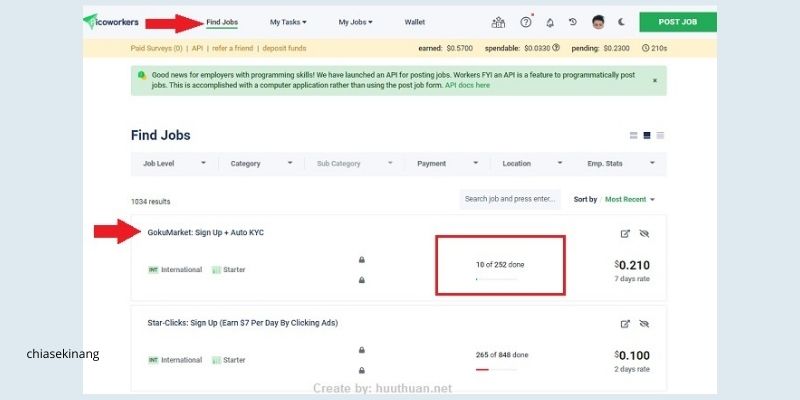The image size is (800, 400).
Task: Go to the Wallet tab
Action: pos(415,21)
